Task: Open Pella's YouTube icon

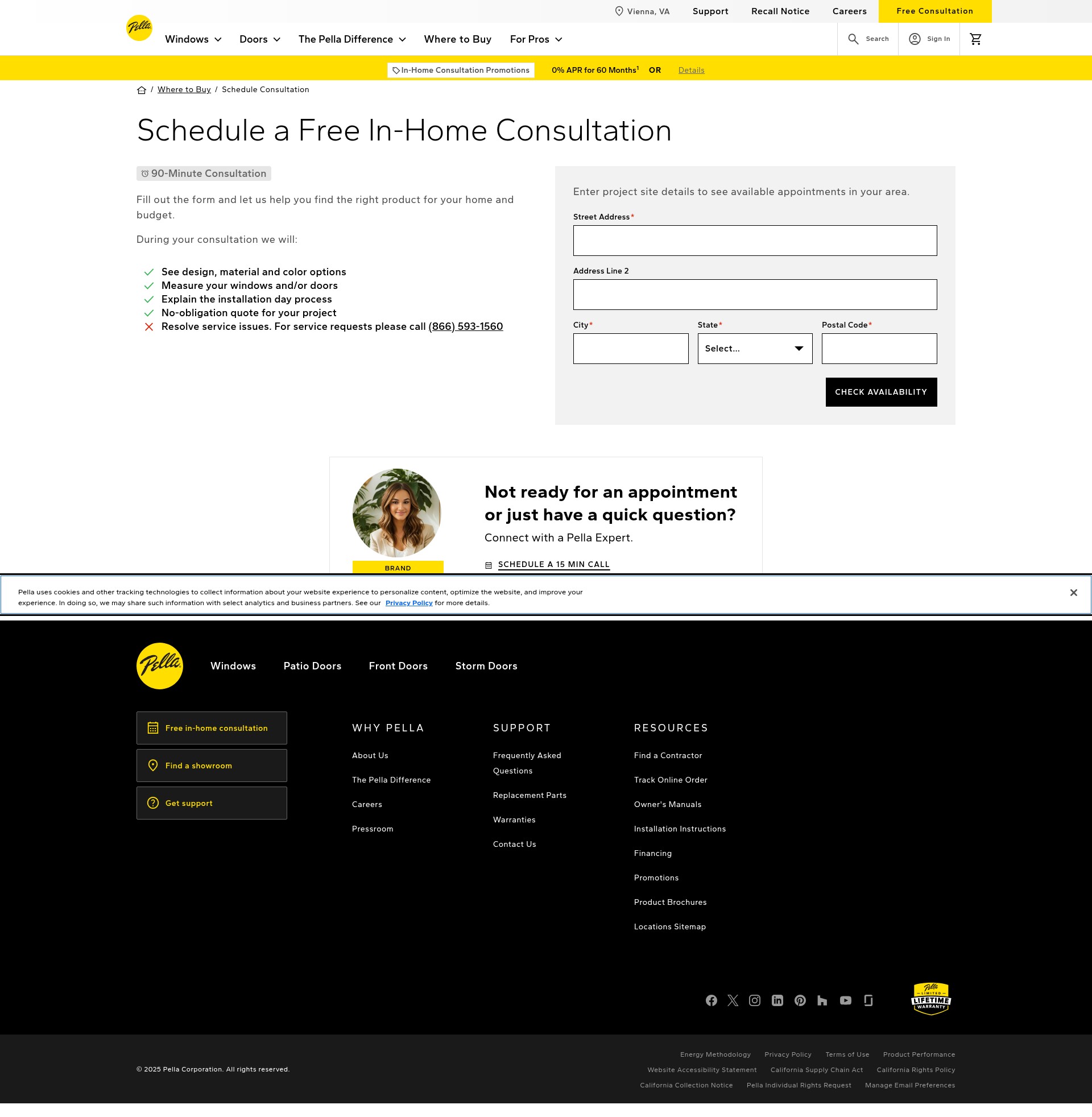Action: pos(845,1000)
